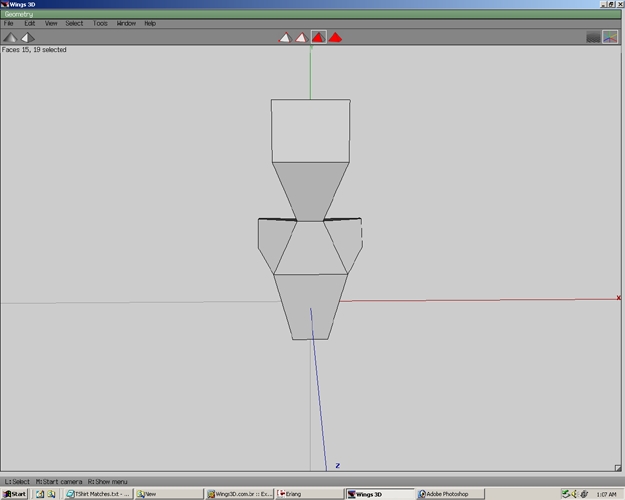Switch to the New taskbar window
Image resolution: width=625 pixels, height=500 pixels.
point(169,494)
